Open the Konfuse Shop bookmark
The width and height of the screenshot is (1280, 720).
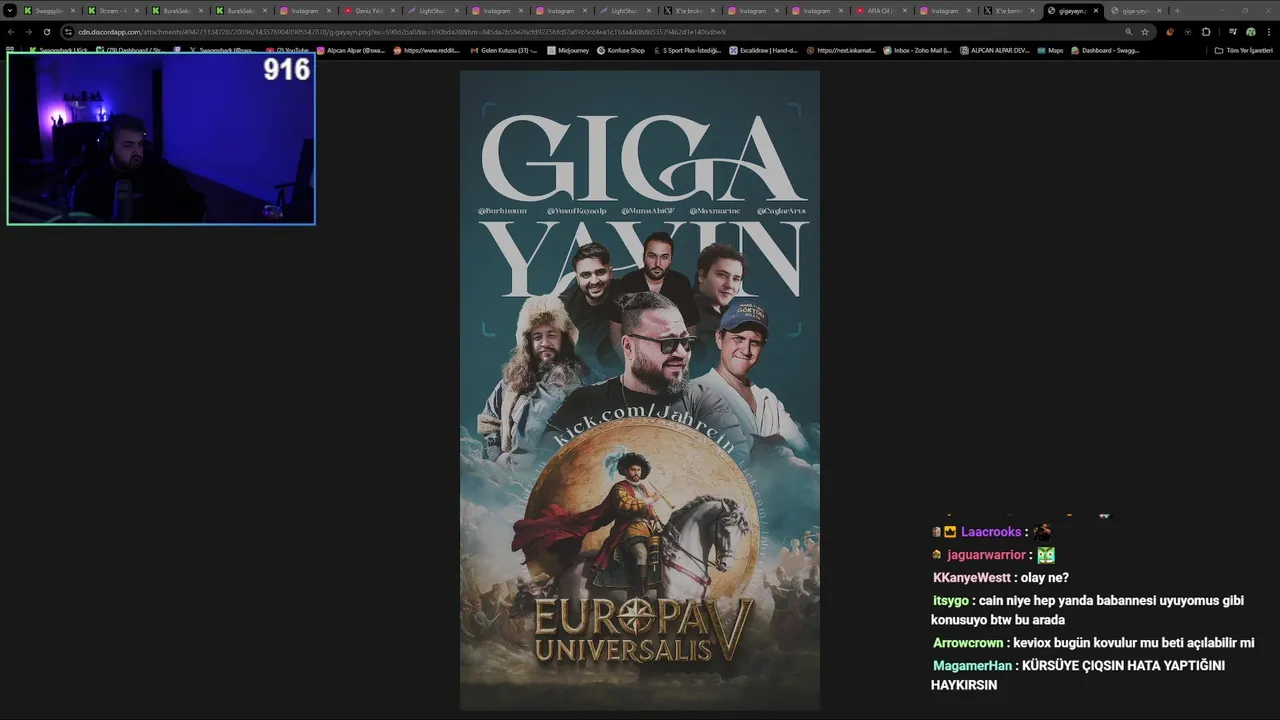[620, 50]
